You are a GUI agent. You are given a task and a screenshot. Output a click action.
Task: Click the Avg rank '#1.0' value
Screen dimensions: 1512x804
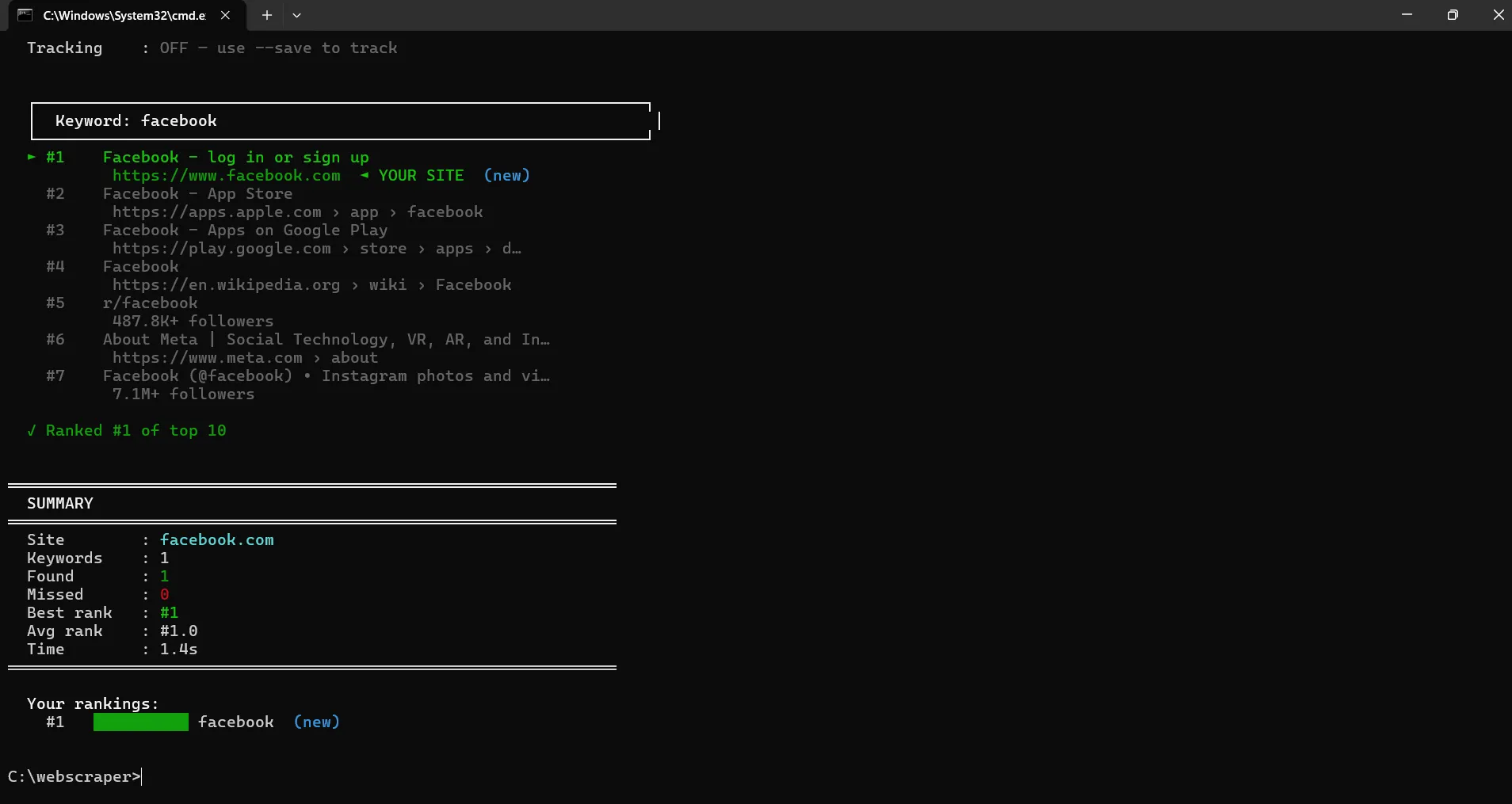coord(178,631)
